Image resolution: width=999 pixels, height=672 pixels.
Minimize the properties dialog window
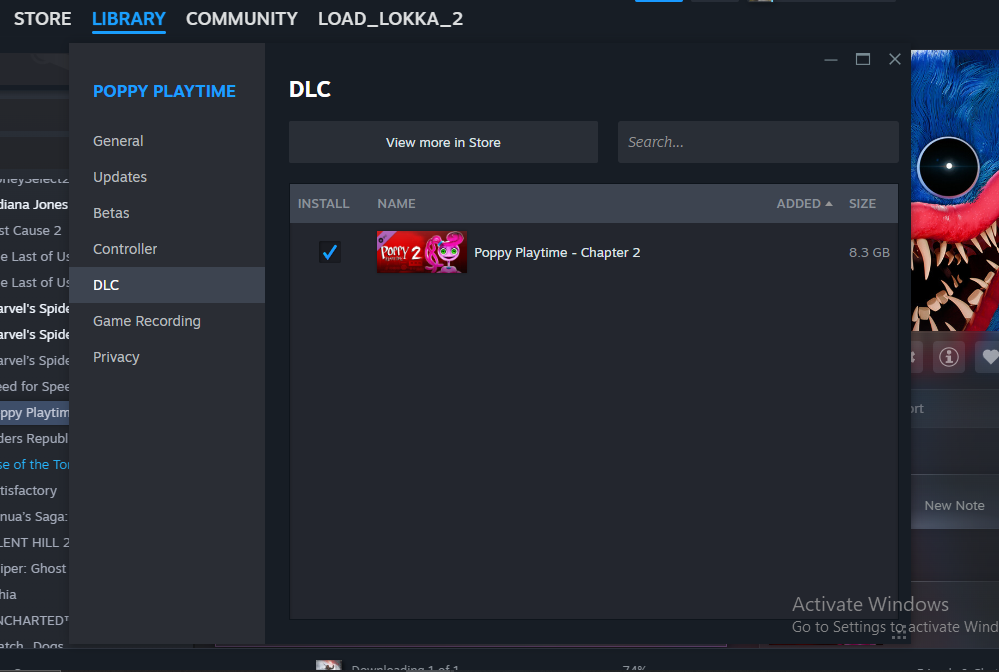click(x=831, y=60)
